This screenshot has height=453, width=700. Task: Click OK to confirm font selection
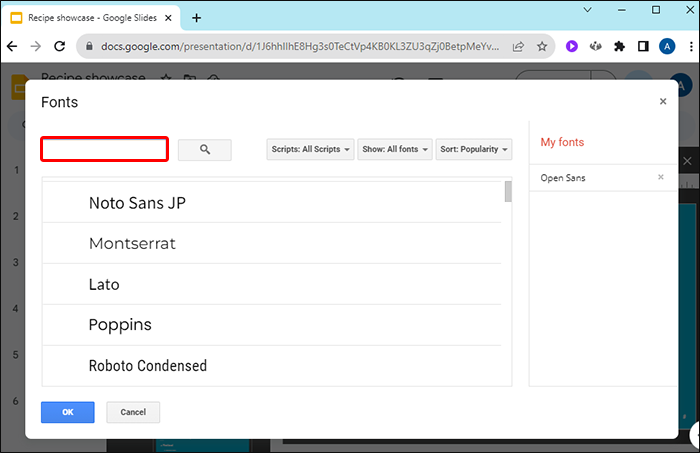coord(67,412)
